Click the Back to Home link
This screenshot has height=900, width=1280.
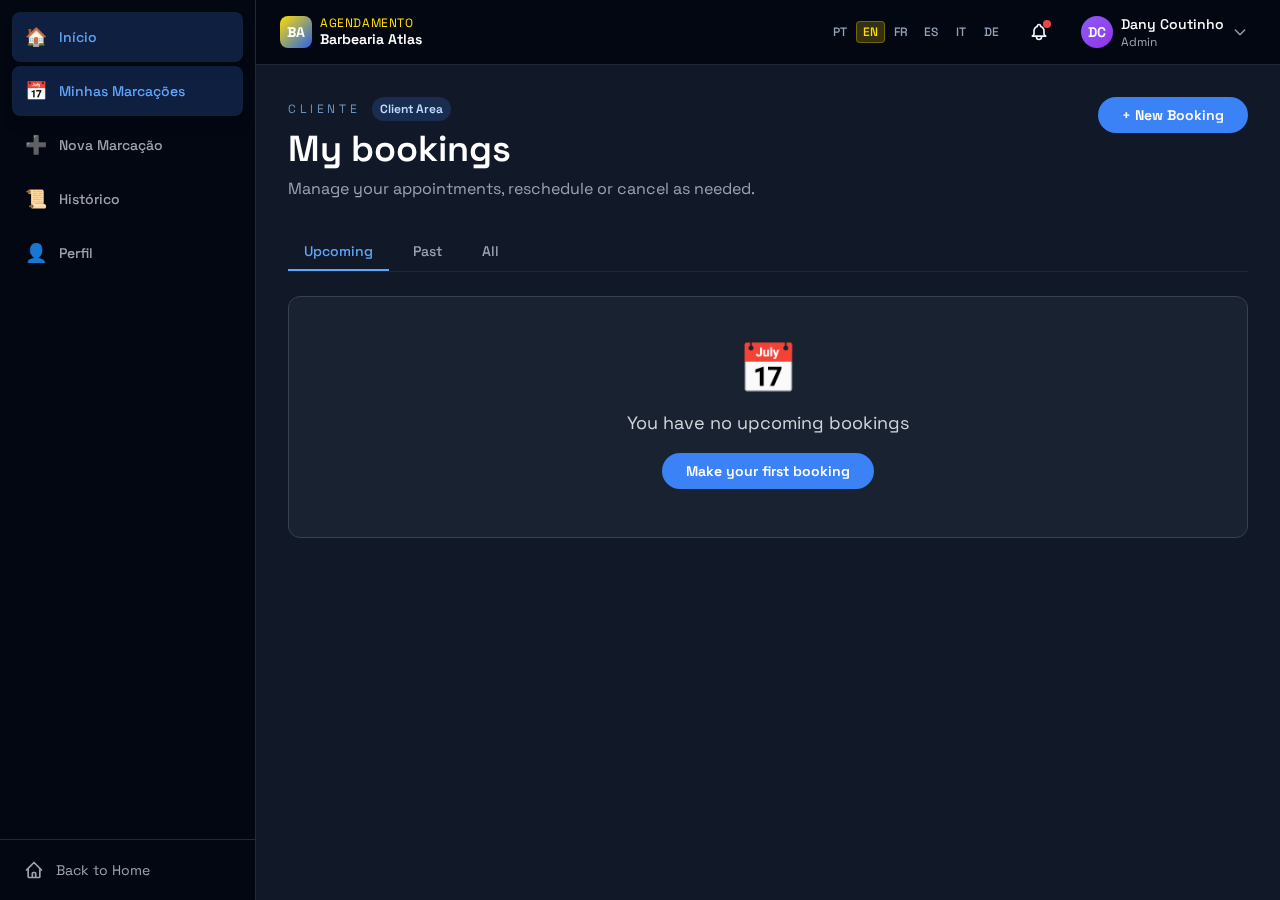[88, 870]
